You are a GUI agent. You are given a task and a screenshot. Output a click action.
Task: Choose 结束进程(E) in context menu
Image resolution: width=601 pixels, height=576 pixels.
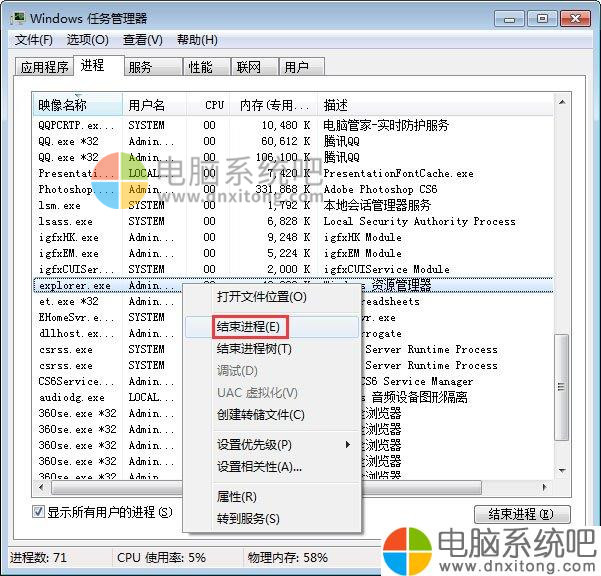272,327
